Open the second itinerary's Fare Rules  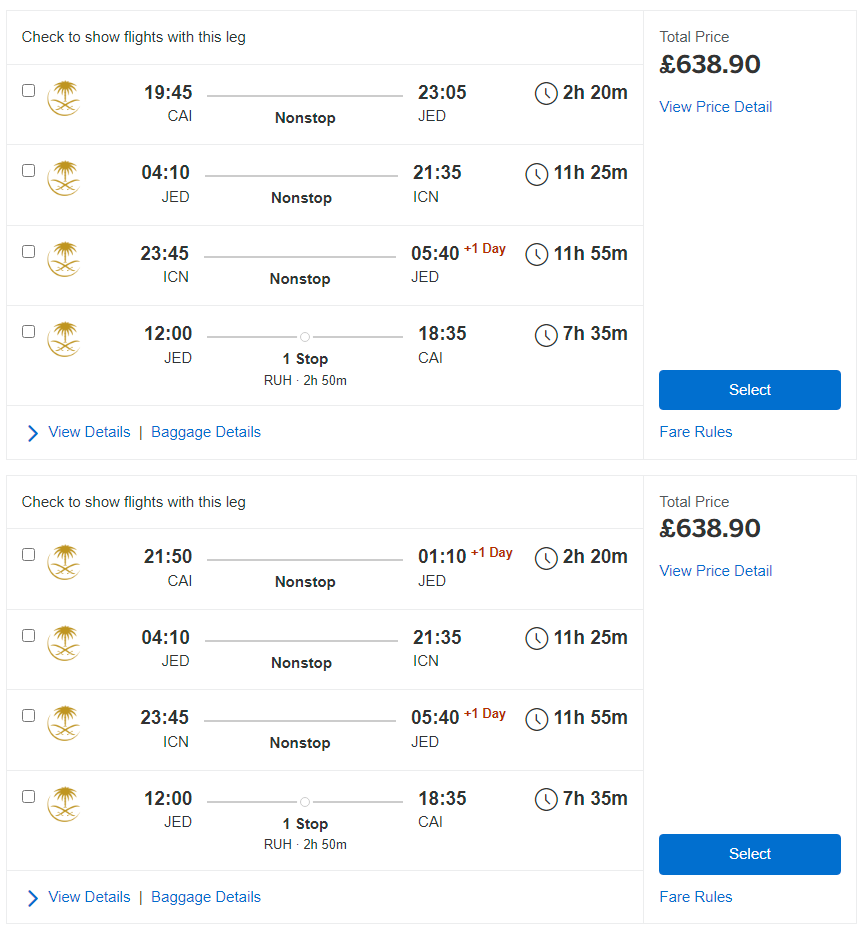click(x=695, y=897)
